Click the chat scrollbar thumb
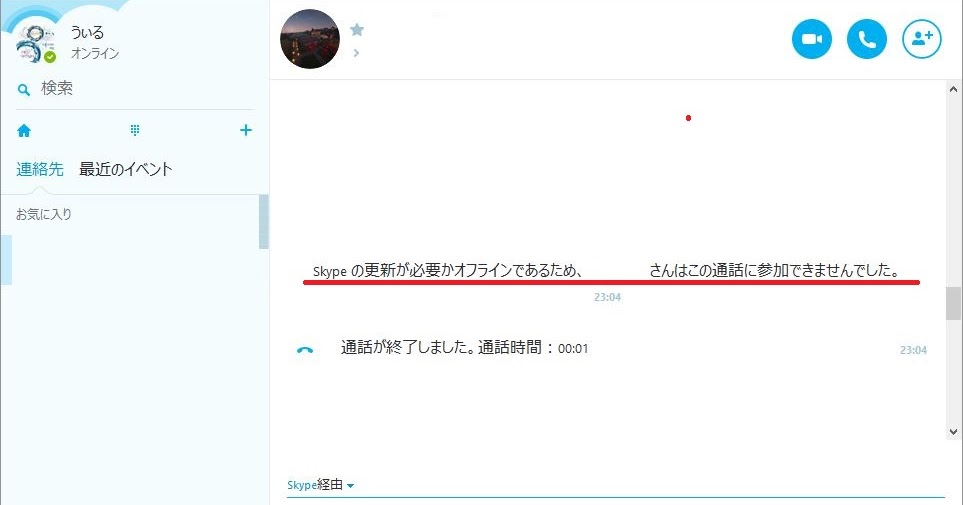Screen dimensions: 963x505 953,303
